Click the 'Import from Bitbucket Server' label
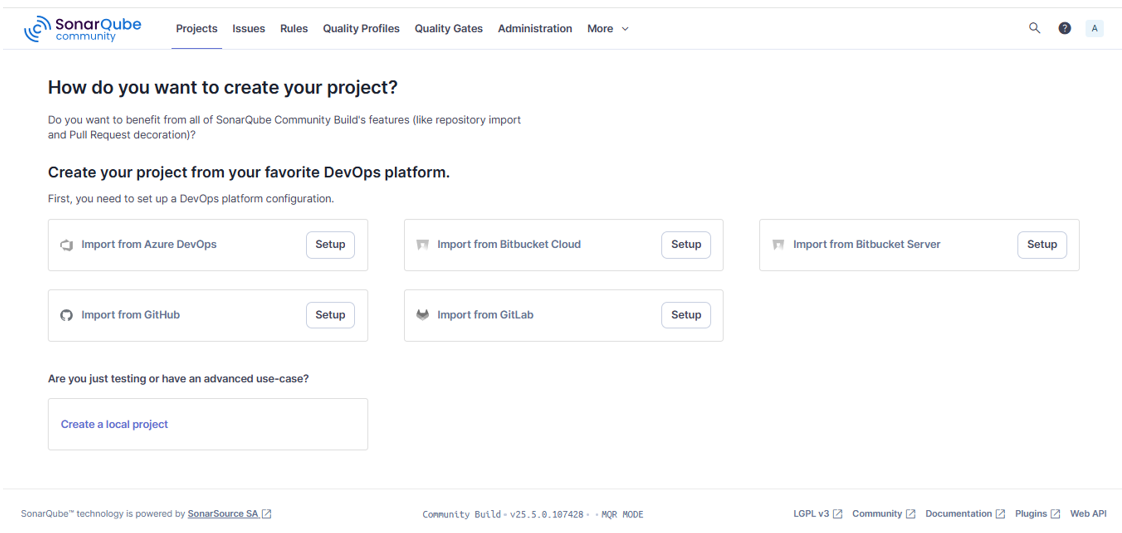1122x533 pixels. [867, 245]
